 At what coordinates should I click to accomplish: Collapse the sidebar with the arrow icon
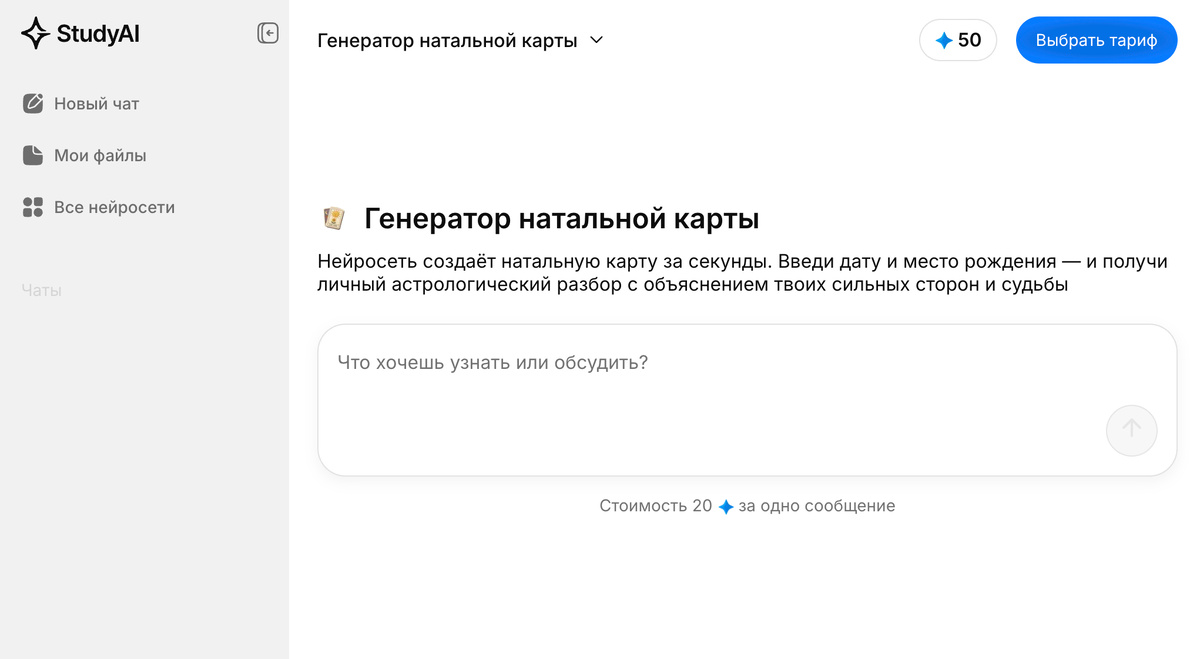pos(268,33)
